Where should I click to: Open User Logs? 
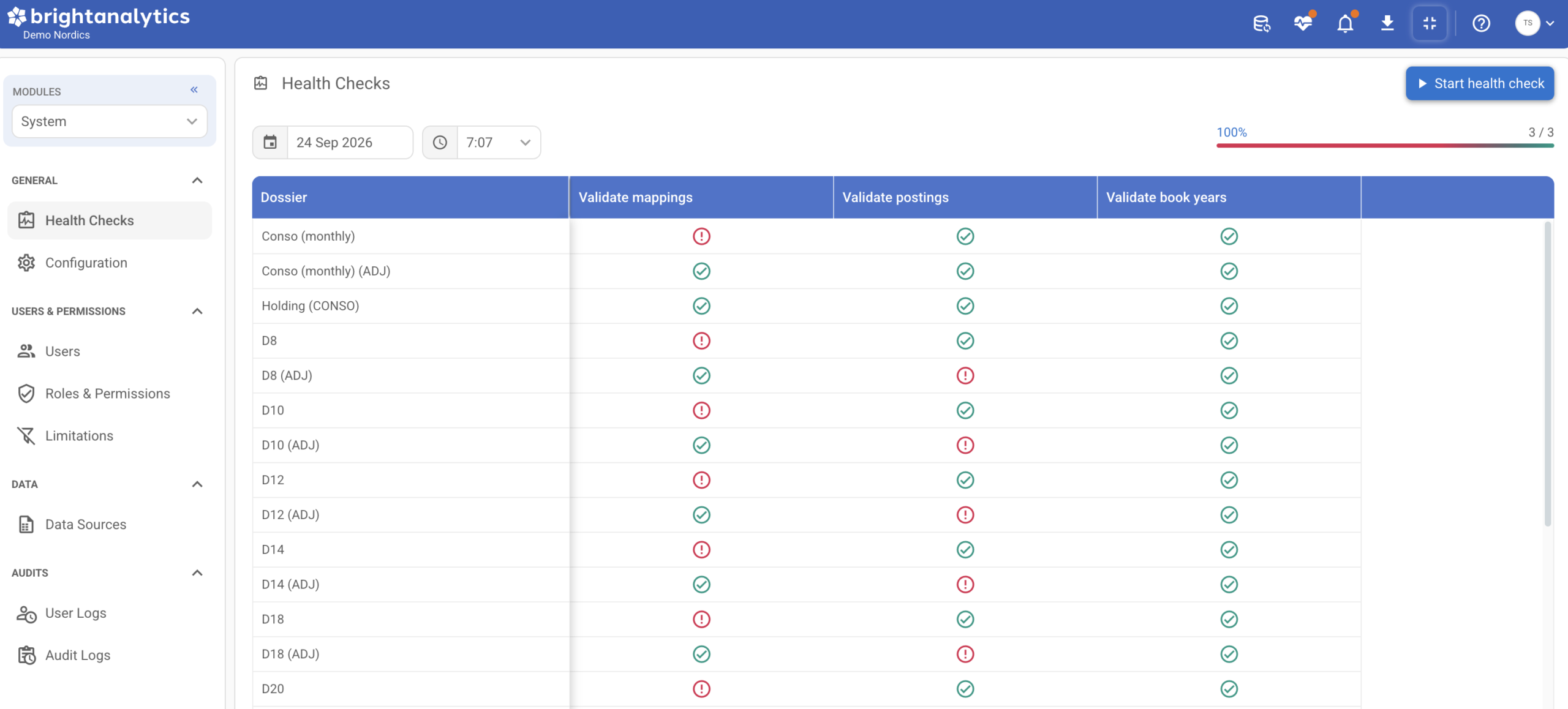pos(110,613)
